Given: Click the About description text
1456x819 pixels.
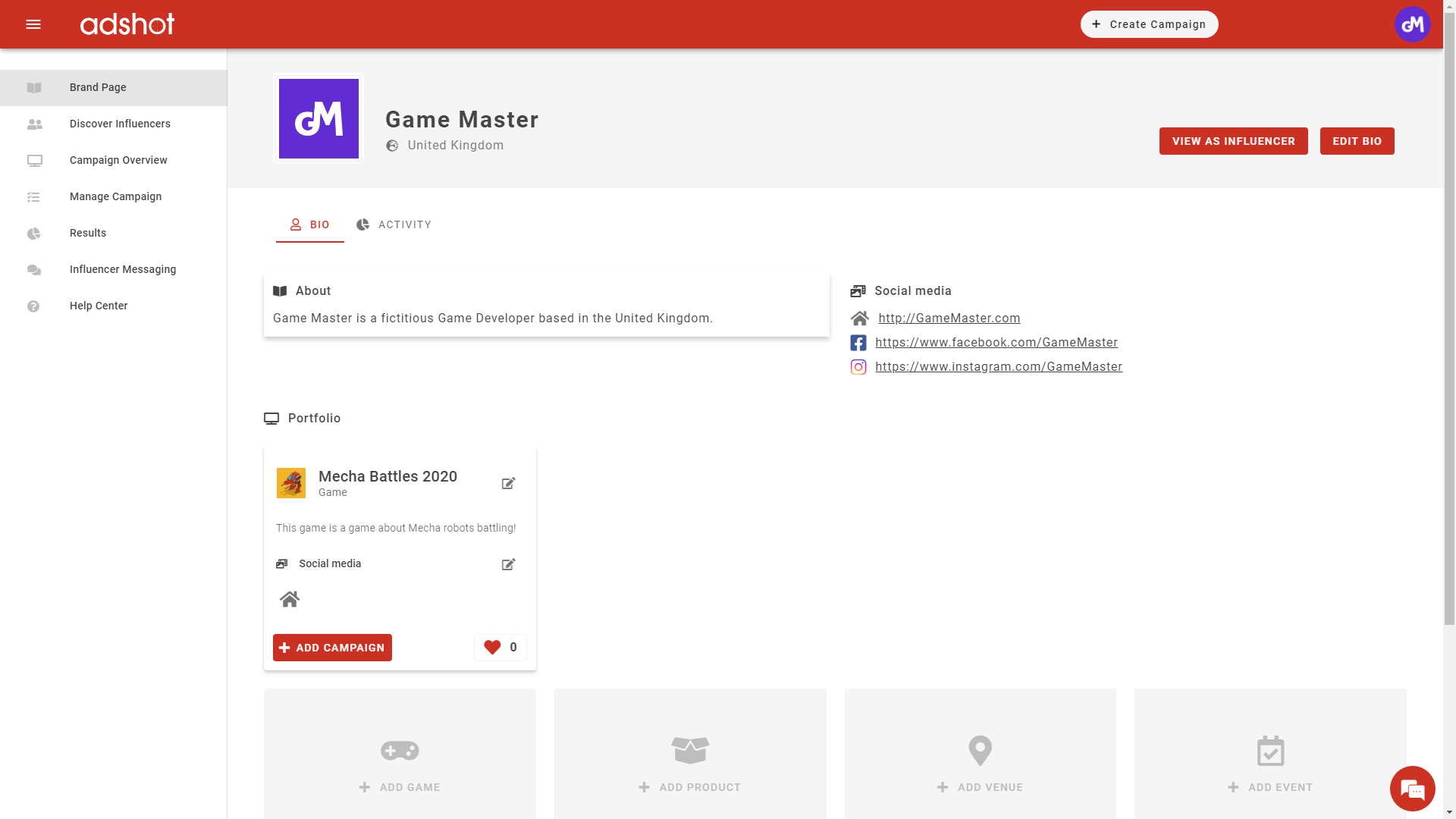Looking at the screenshot, I should coord(493,318).
